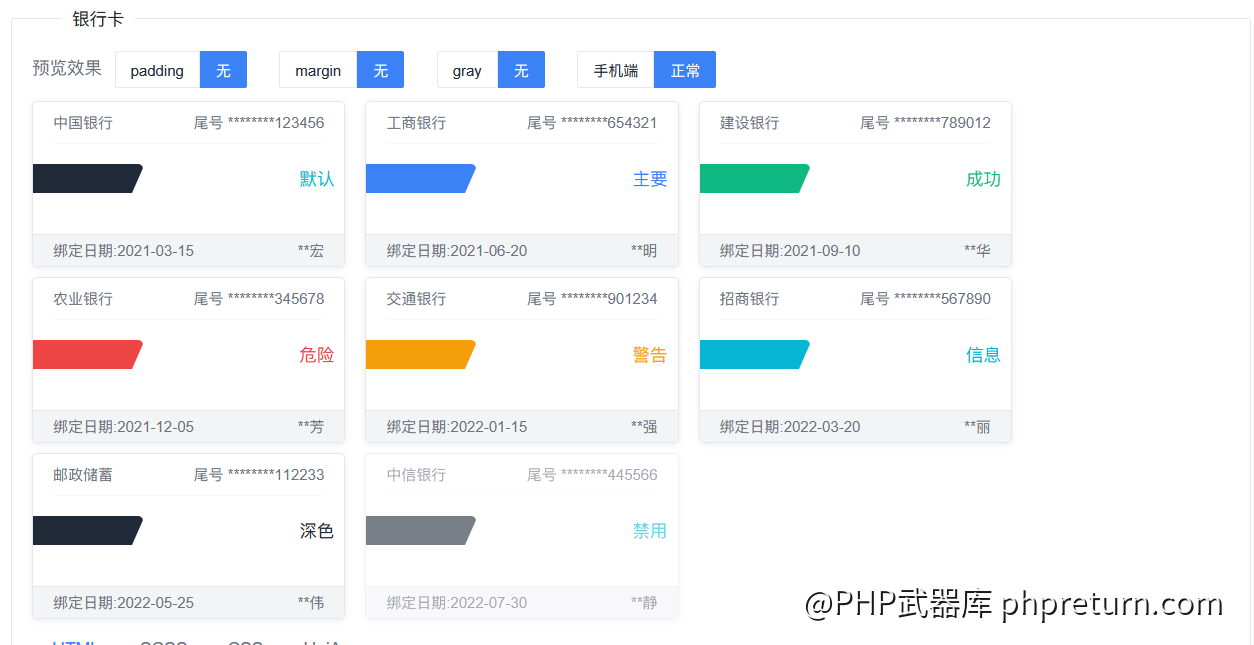Click the 危险 status text

[x=317, y=355]
